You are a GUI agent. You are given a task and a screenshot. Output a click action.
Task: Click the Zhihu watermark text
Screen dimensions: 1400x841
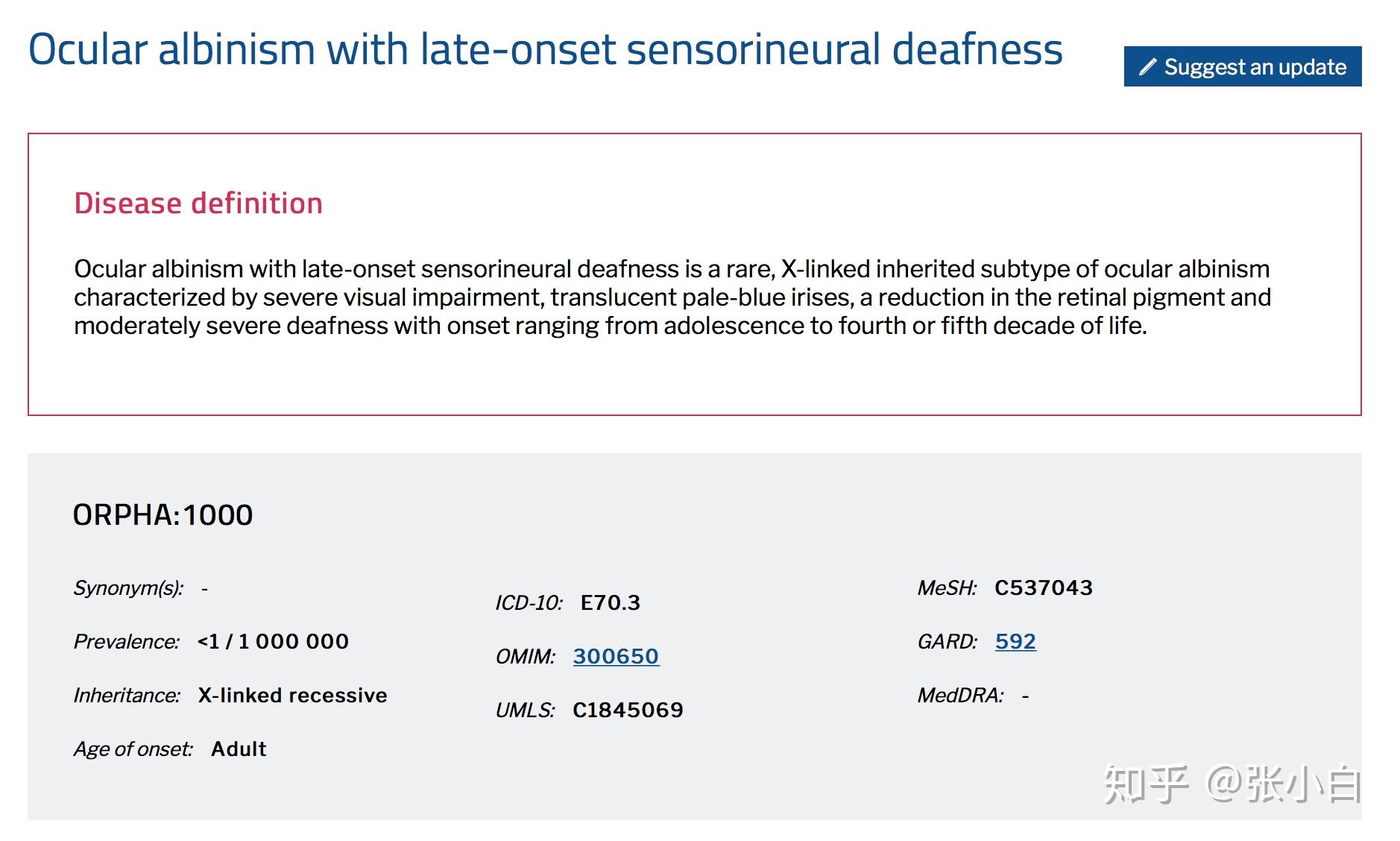tap(1232, 784)
